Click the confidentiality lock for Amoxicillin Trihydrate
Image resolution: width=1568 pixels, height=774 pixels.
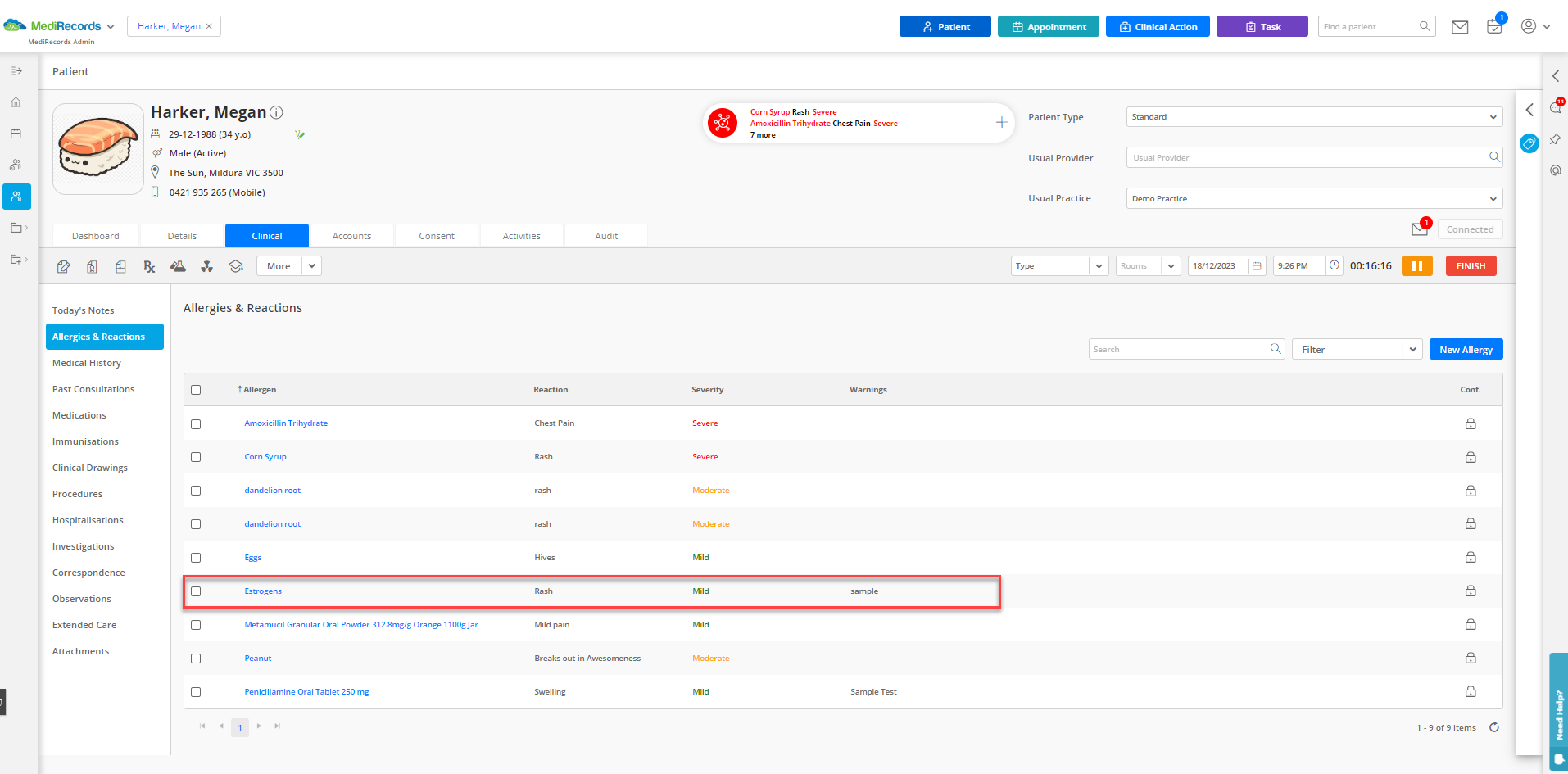[1471, 423]
